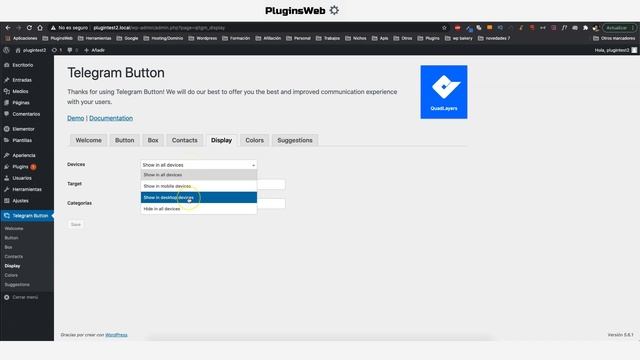
Task: Bookmark page with the star icon
Action: pyautogui.click(x=444, y=28)
